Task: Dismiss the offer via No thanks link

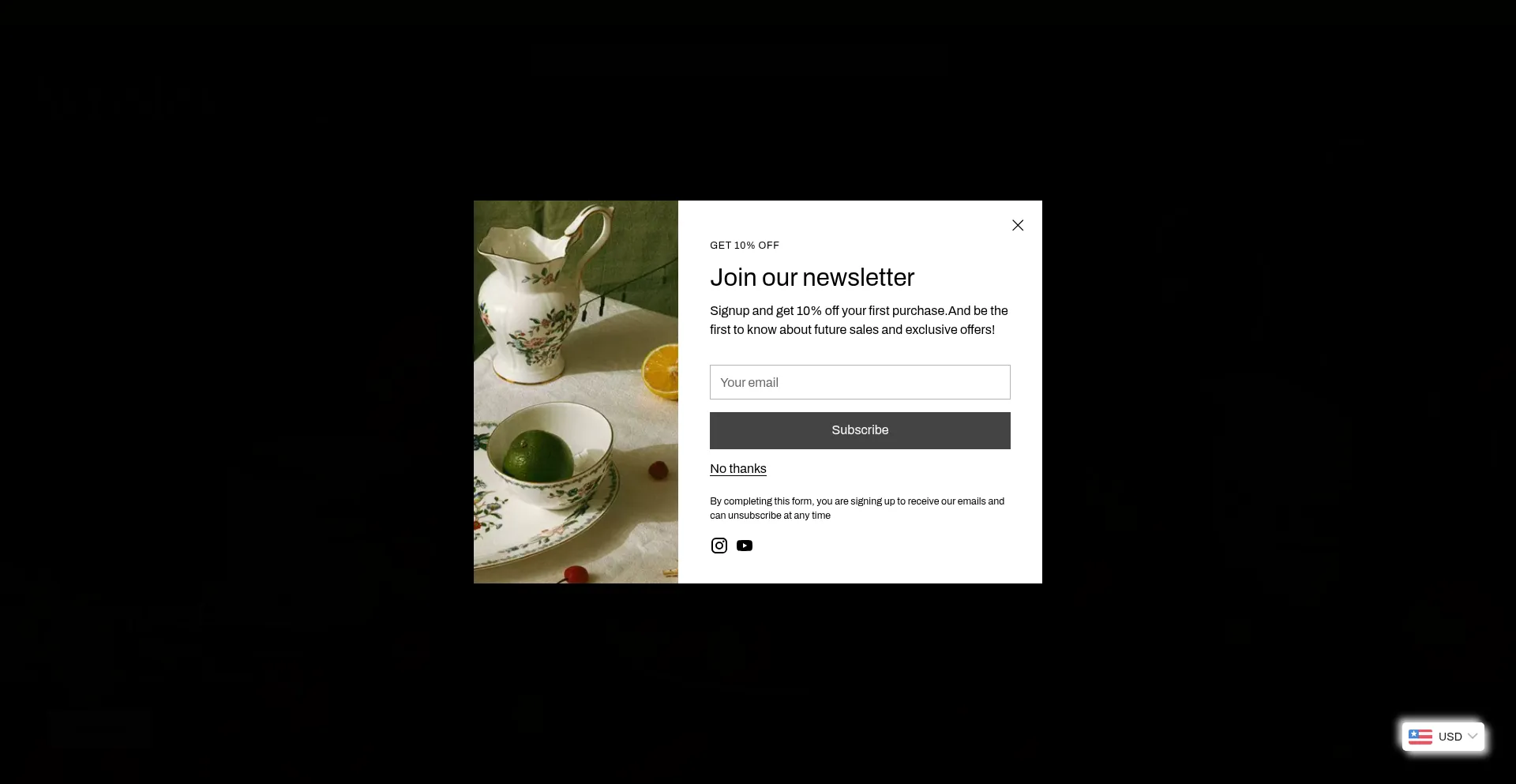Action: (x=738, y=469)
